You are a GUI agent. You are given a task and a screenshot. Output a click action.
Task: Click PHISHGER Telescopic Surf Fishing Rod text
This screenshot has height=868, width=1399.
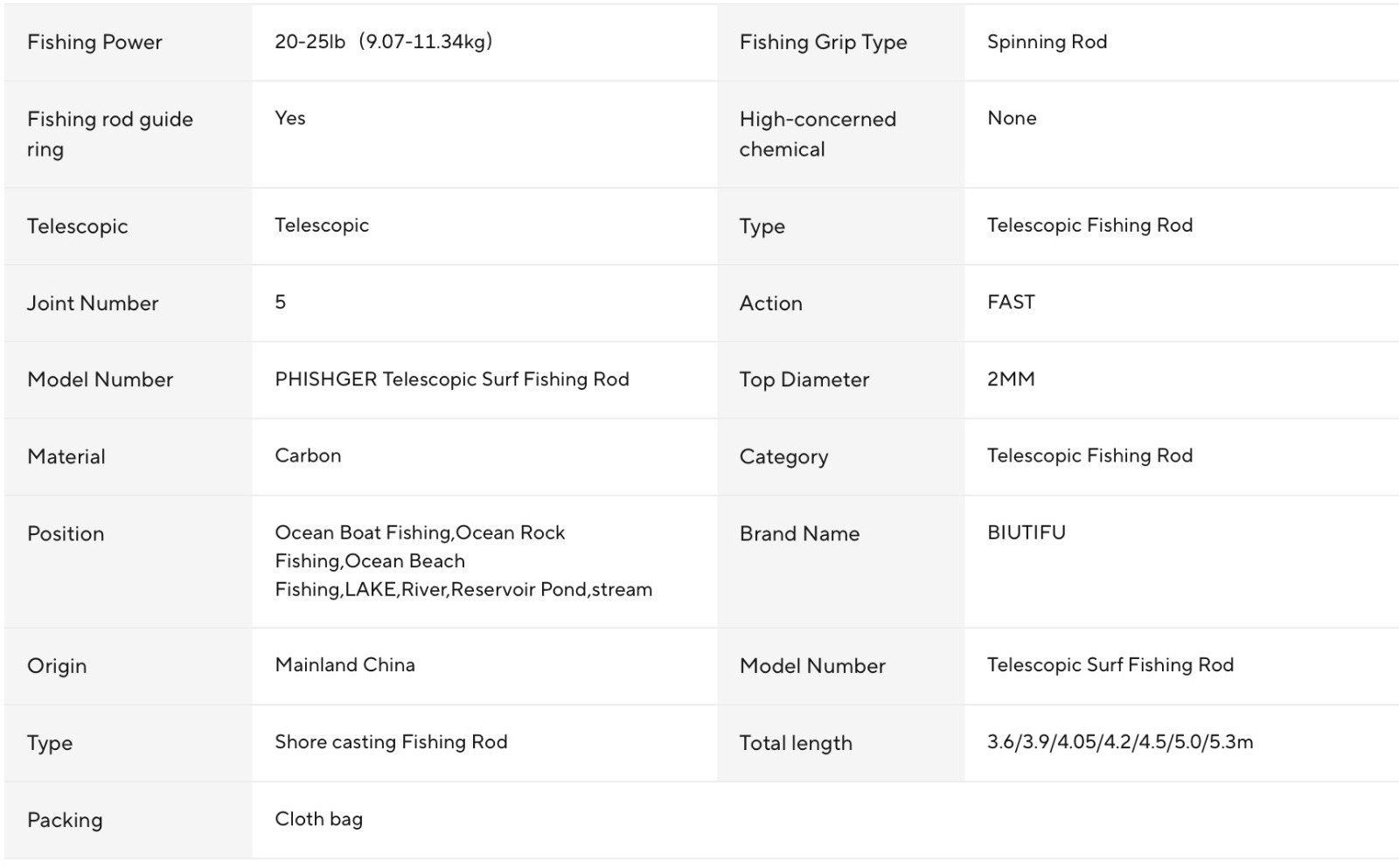452,379
